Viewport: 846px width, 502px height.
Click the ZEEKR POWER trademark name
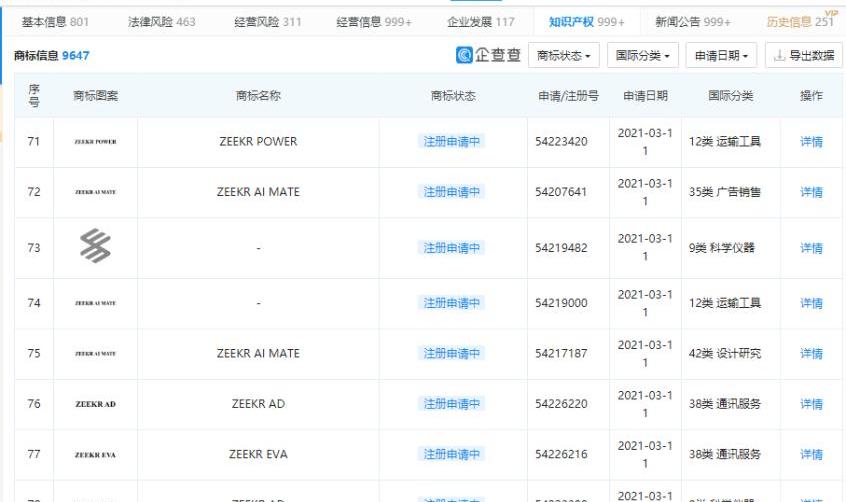(258, 141)
